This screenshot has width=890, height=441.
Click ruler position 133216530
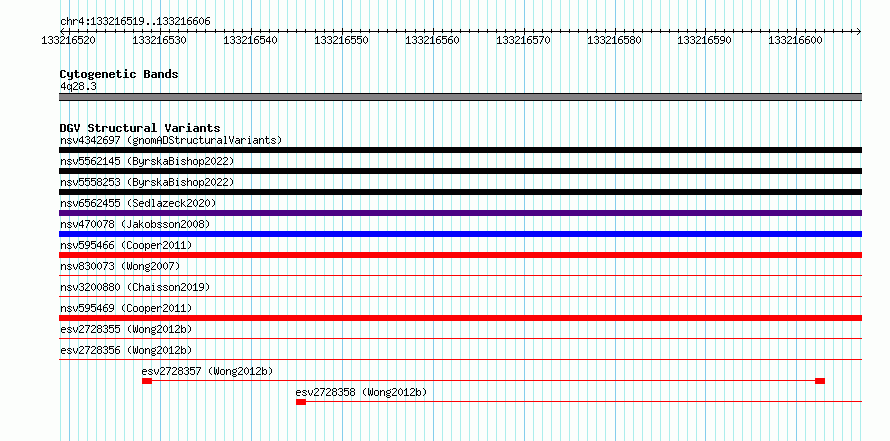click(x=159, y=40)
